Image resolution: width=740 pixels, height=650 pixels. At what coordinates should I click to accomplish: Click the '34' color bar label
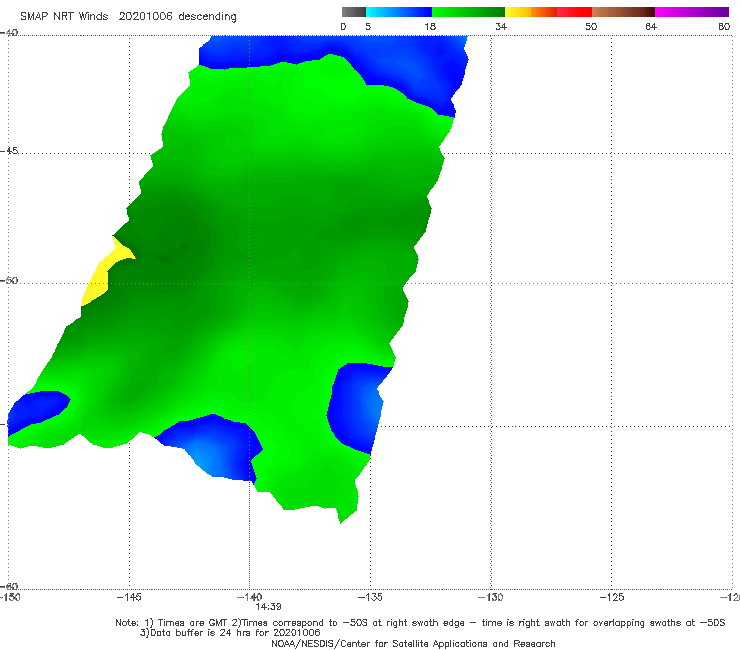pyautogui.click(x=501, y=26)
